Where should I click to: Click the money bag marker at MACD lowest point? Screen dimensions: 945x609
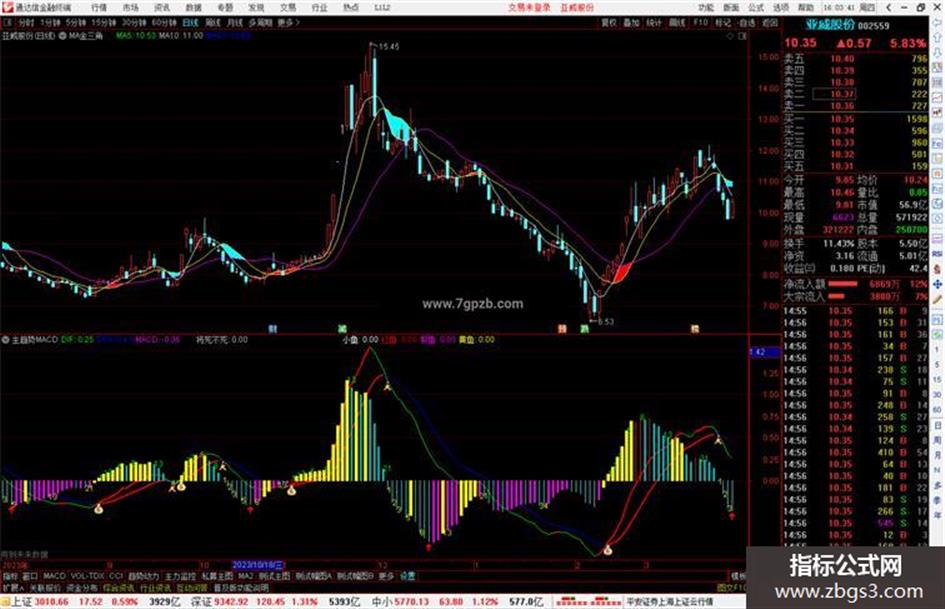click(608, 550)
